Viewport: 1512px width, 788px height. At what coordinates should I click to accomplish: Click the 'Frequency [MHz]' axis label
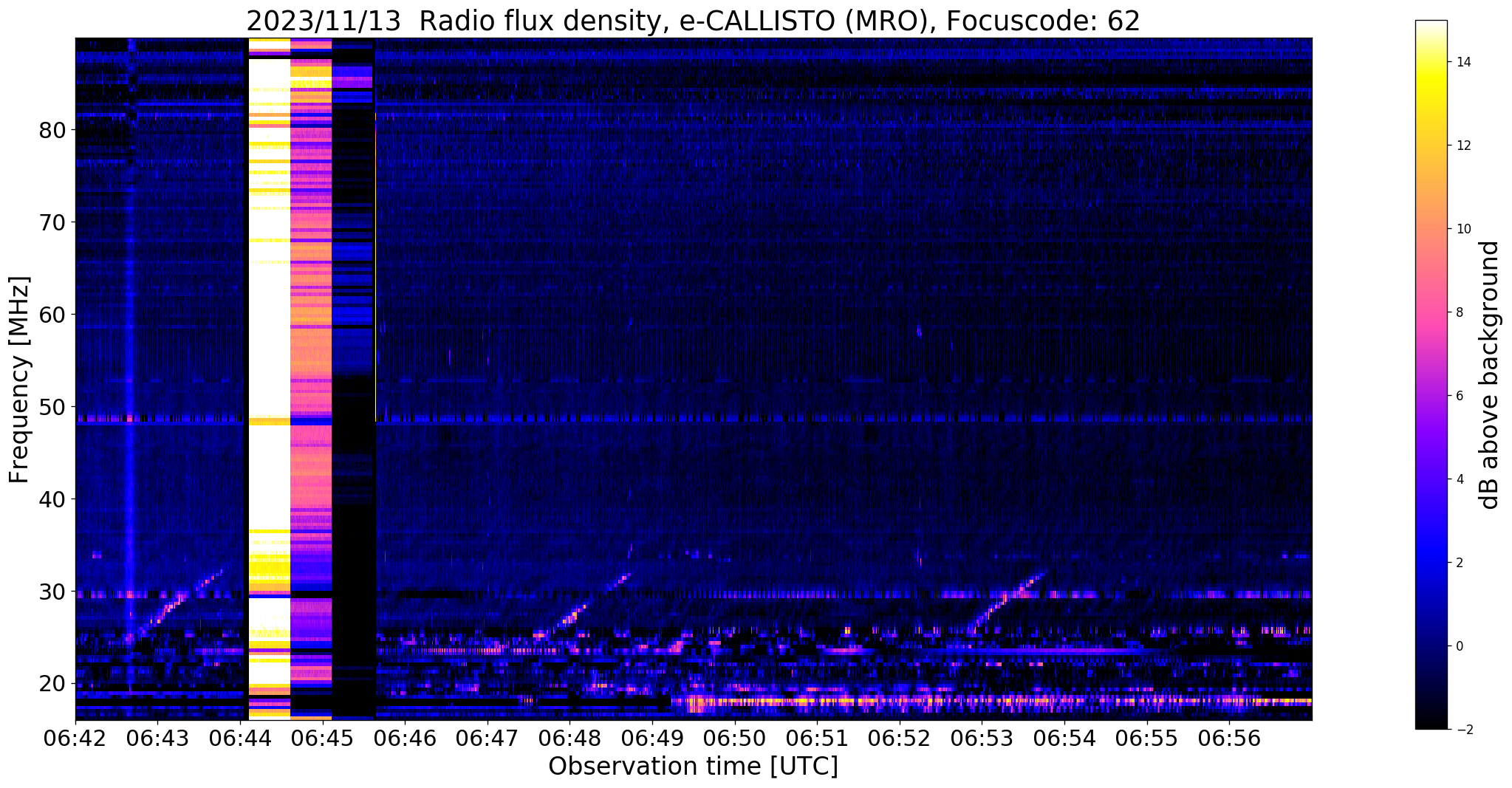tap(20, 379)
